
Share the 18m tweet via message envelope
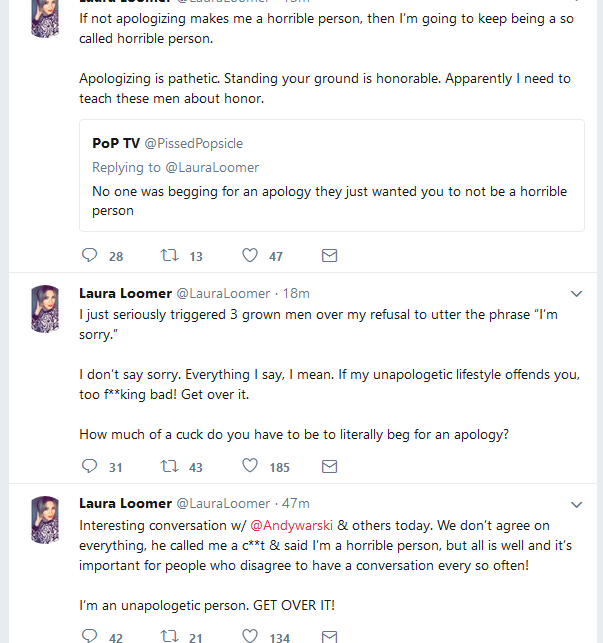coord(329,467)
